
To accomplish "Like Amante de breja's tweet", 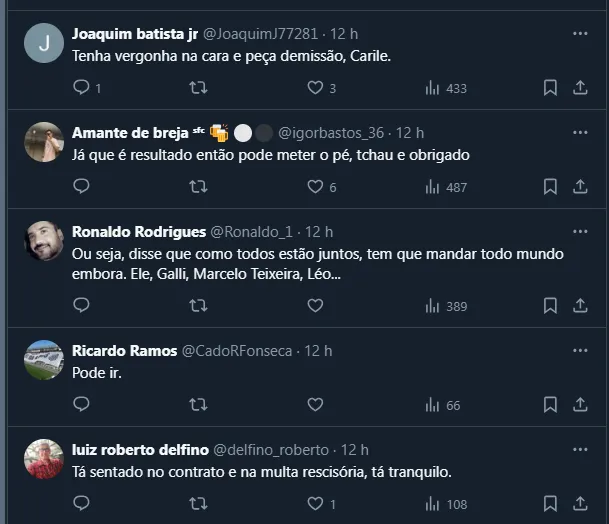I will [x=315, y=186].
